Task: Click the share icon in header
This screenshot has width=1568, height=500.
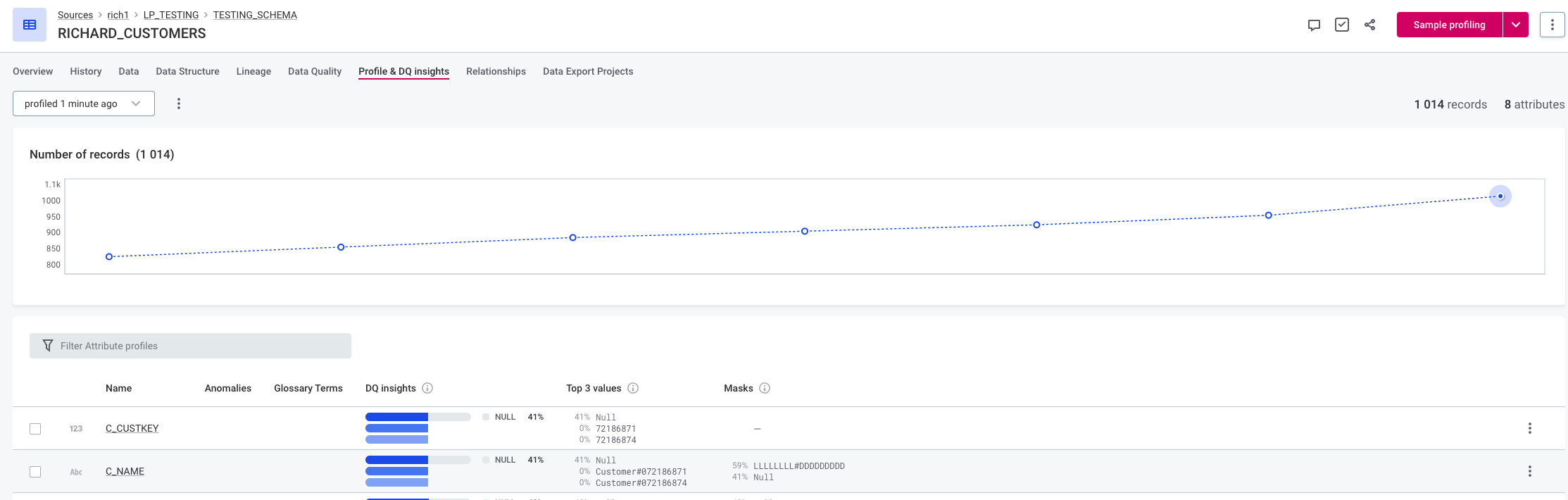Action: 1369,25
